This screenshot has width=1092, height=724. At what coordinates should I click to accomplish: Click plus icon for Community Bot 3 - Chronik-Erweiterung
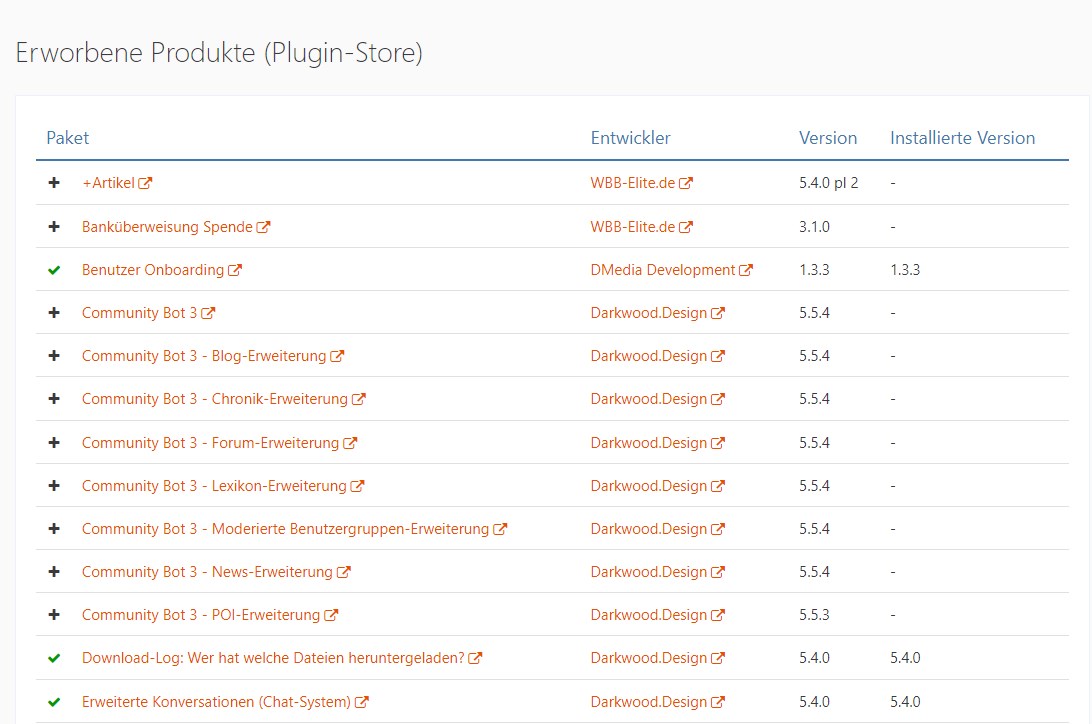coord(54,399)
